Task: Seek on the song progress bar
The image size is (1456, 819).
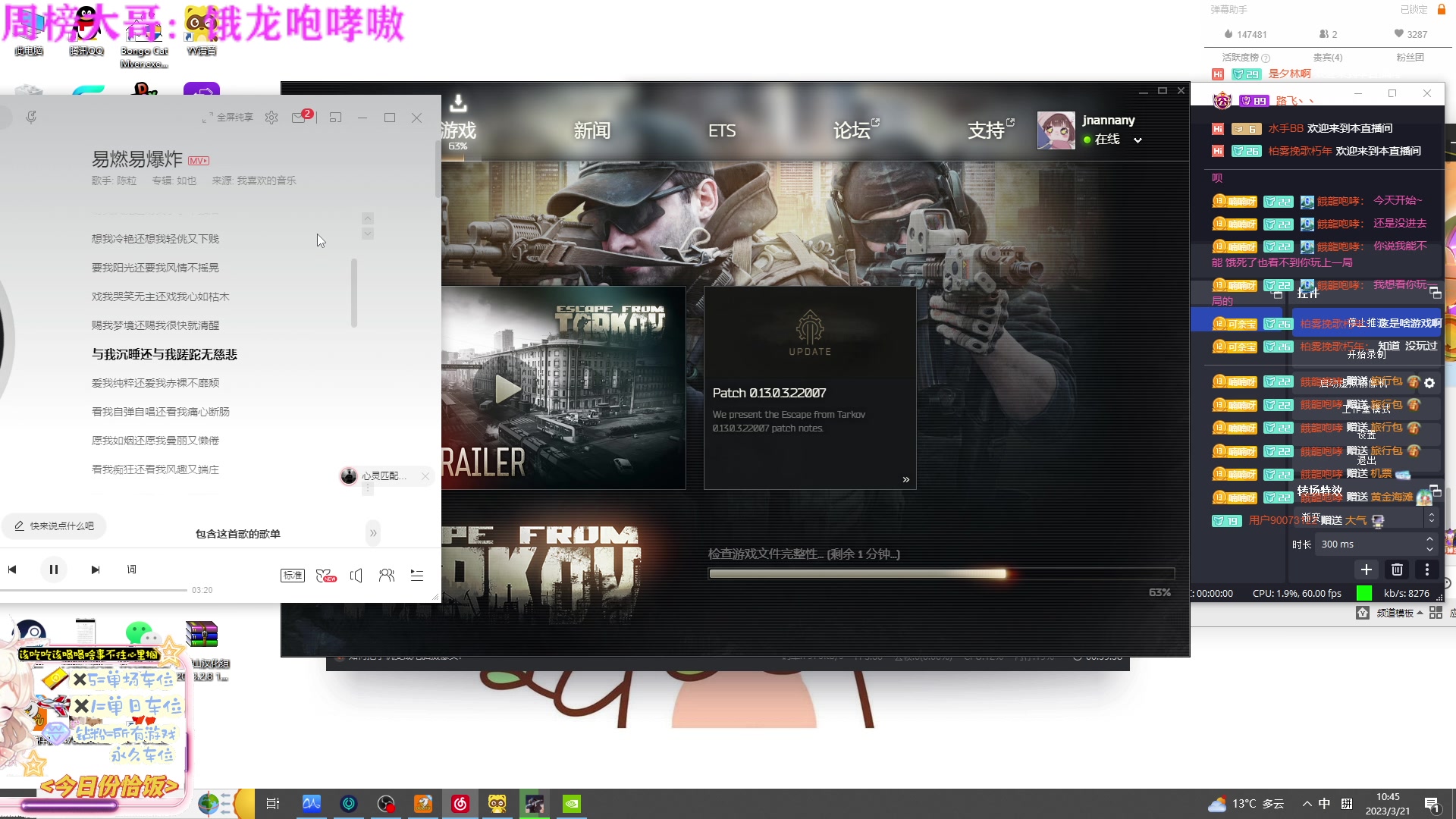Action: pos(93,590)
